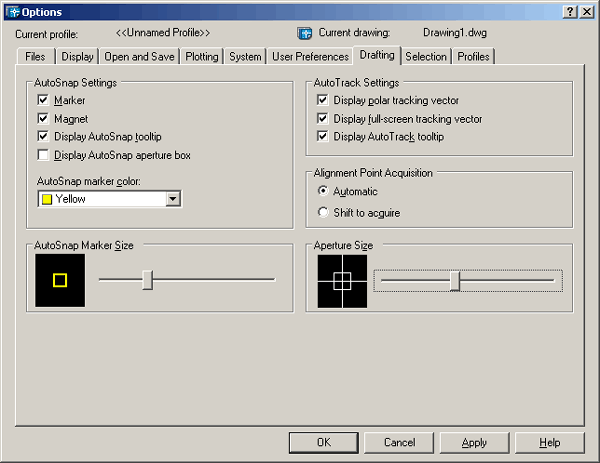Click the AutoSnap Marker Size slider thumb
This screenshot has height=463, width=600.
click(148, 280)
